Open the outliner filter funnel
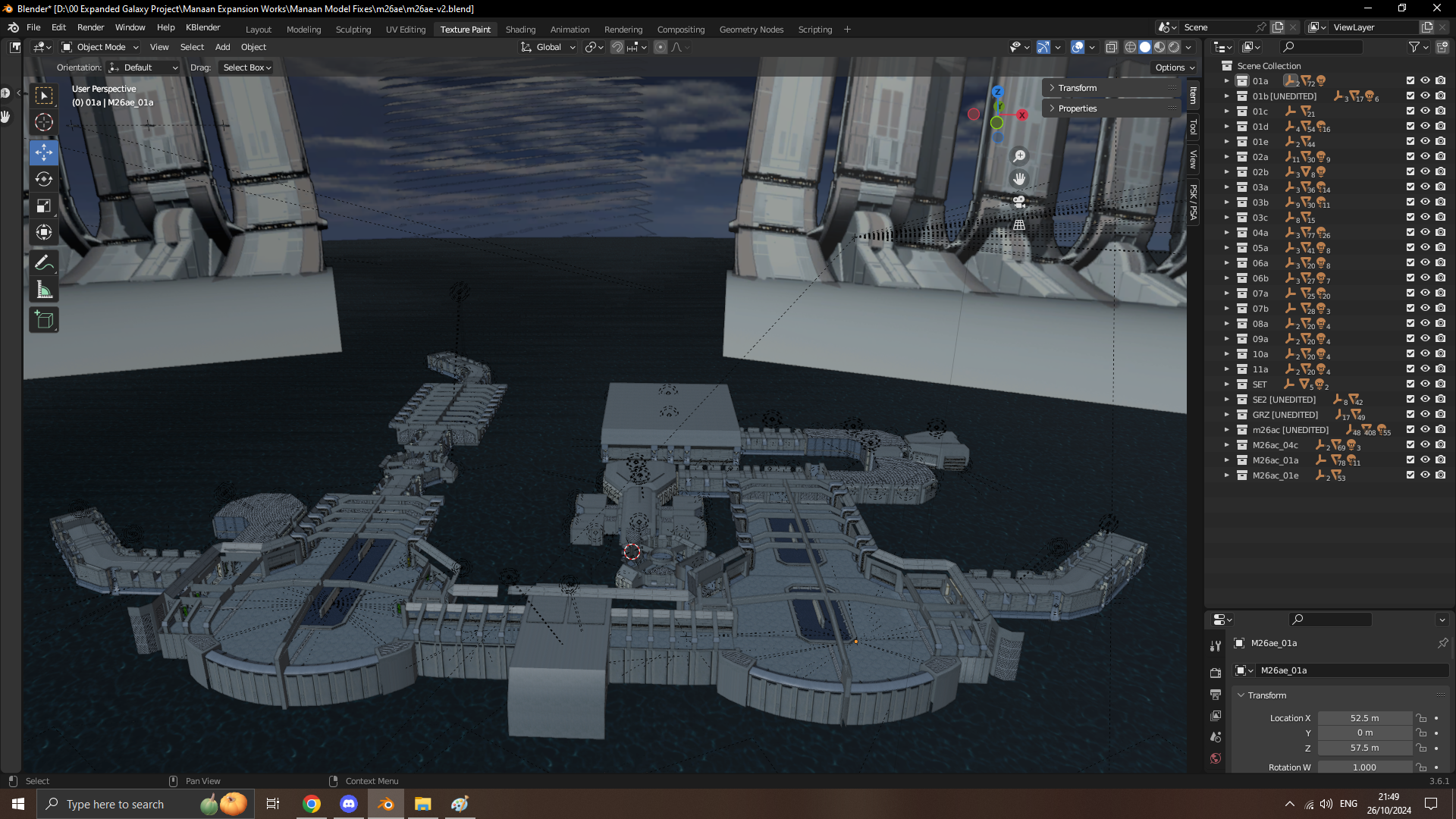 [x=1414, y=47]
